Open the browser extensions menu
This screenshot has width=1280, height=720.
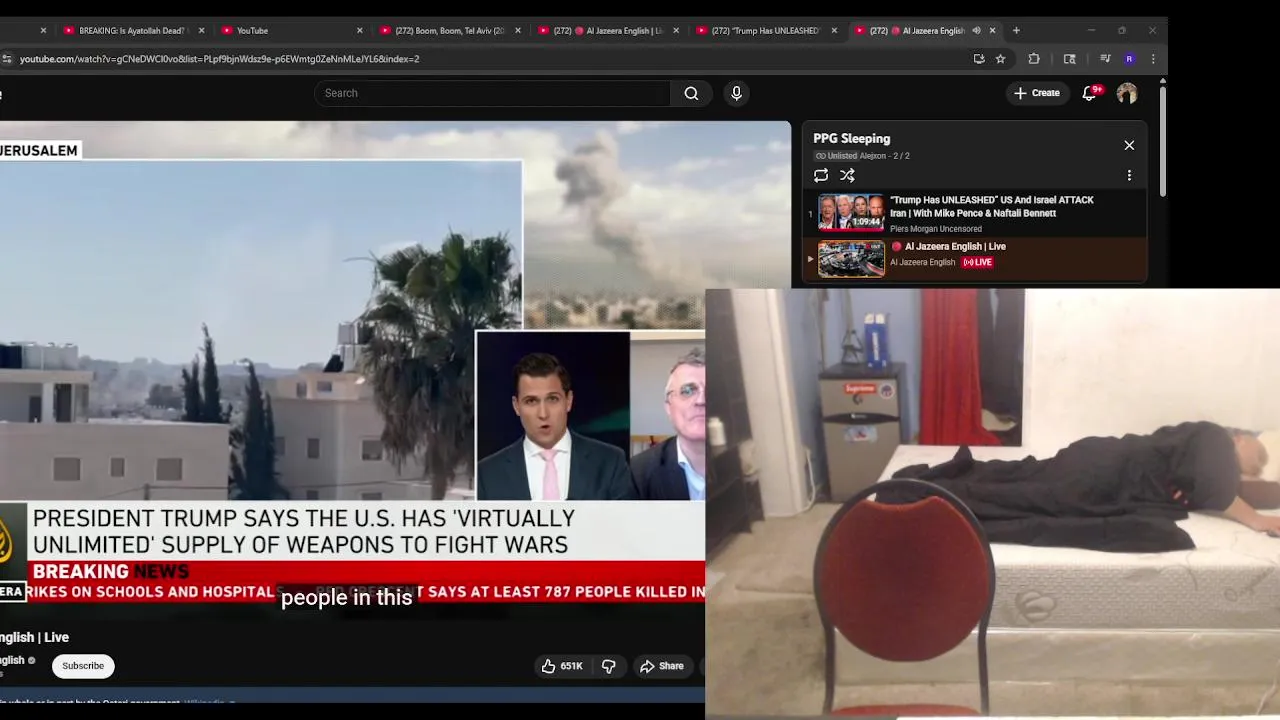tap(1034, 59)
